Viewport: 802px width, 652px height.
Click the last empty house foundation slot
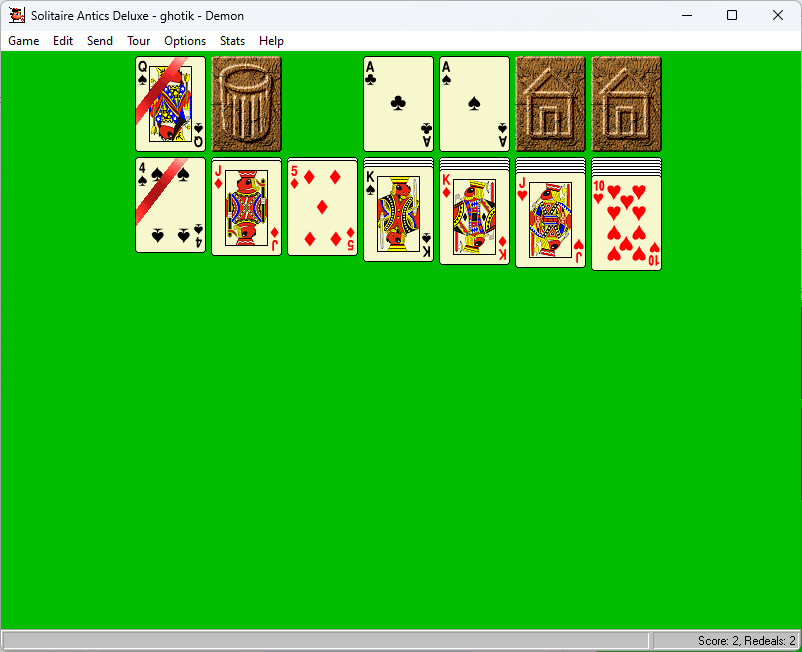627,104
